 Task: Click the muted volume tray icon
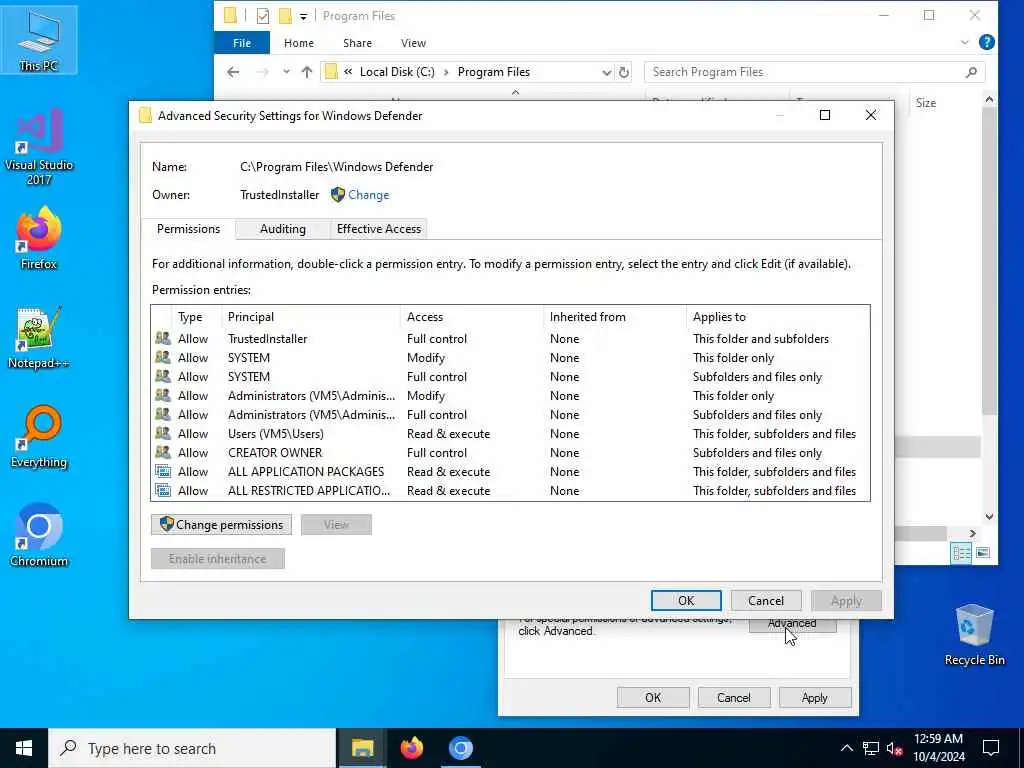[895, 748]
